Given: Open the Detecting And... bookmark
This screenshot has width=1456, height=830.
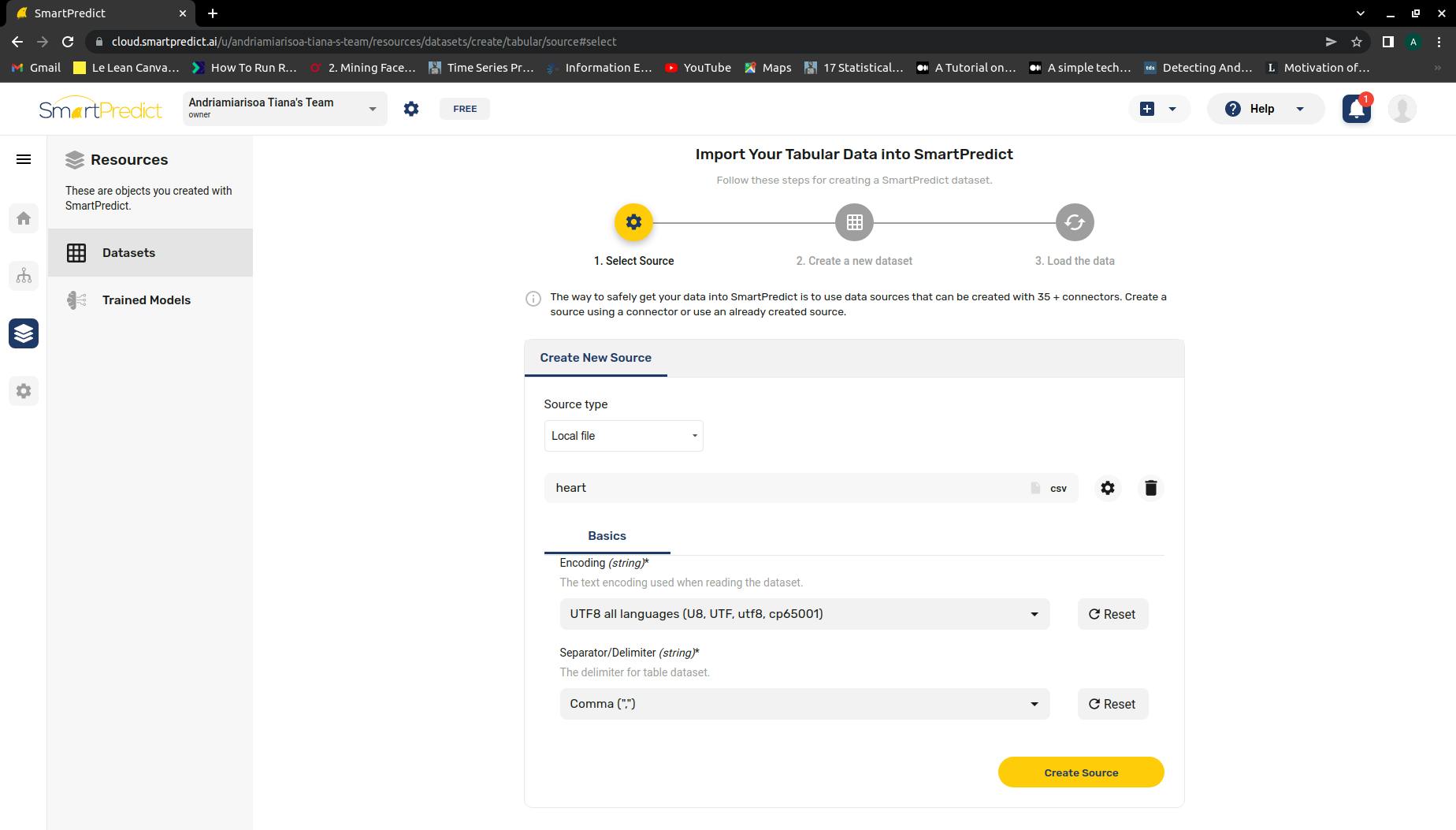Looking at the screenshot, I should click(x=1198, y=68).
